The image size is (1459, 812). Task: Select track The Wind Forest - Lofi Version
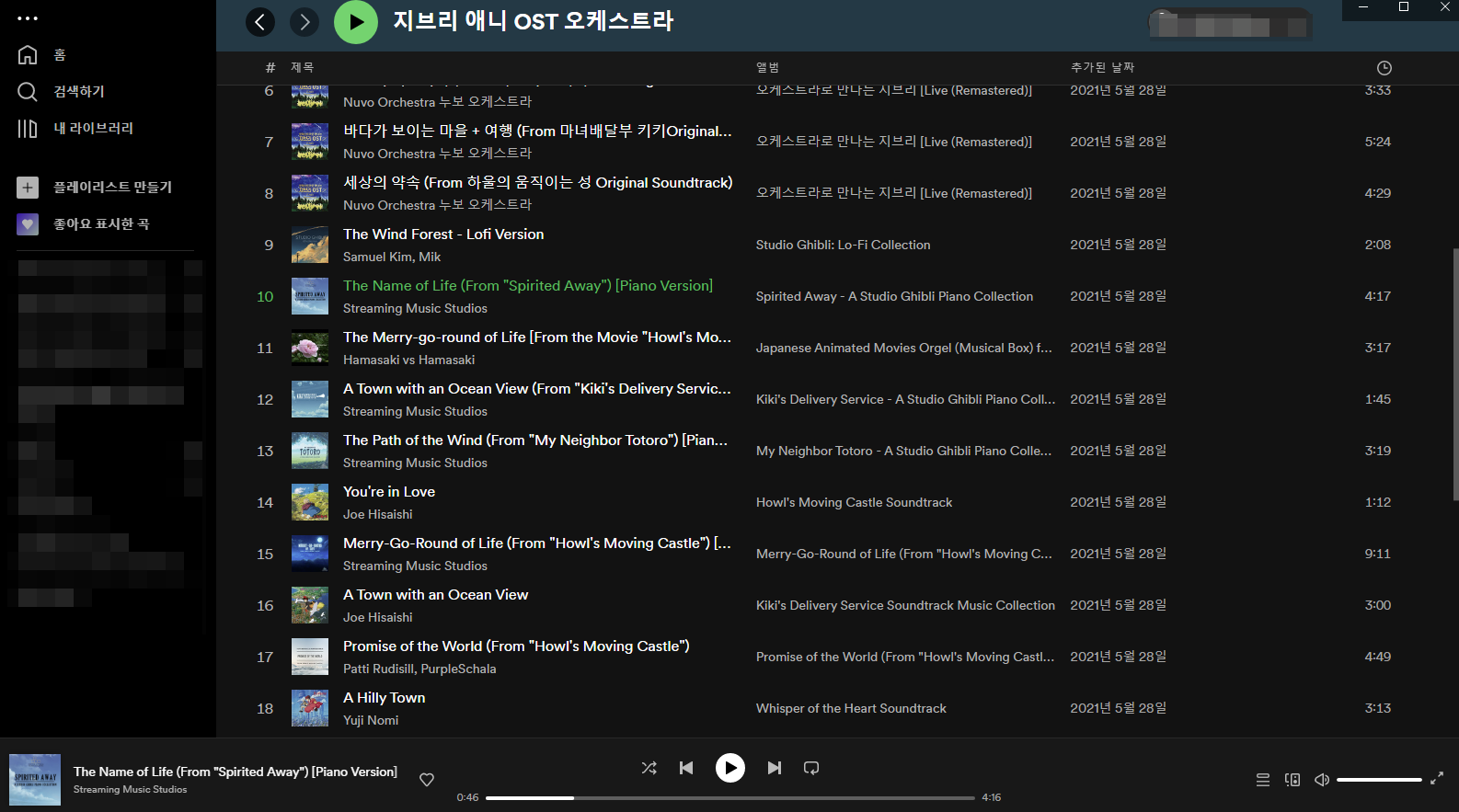pos(443,234)
